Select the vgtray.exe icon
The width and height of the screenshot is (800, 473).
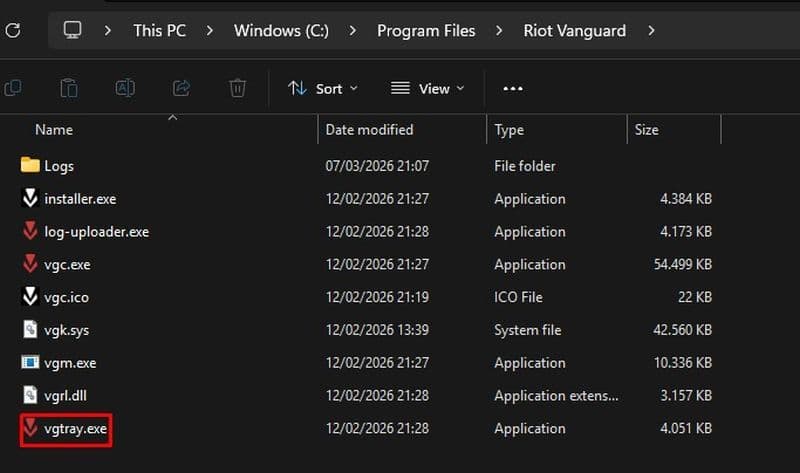coord(30,428)
